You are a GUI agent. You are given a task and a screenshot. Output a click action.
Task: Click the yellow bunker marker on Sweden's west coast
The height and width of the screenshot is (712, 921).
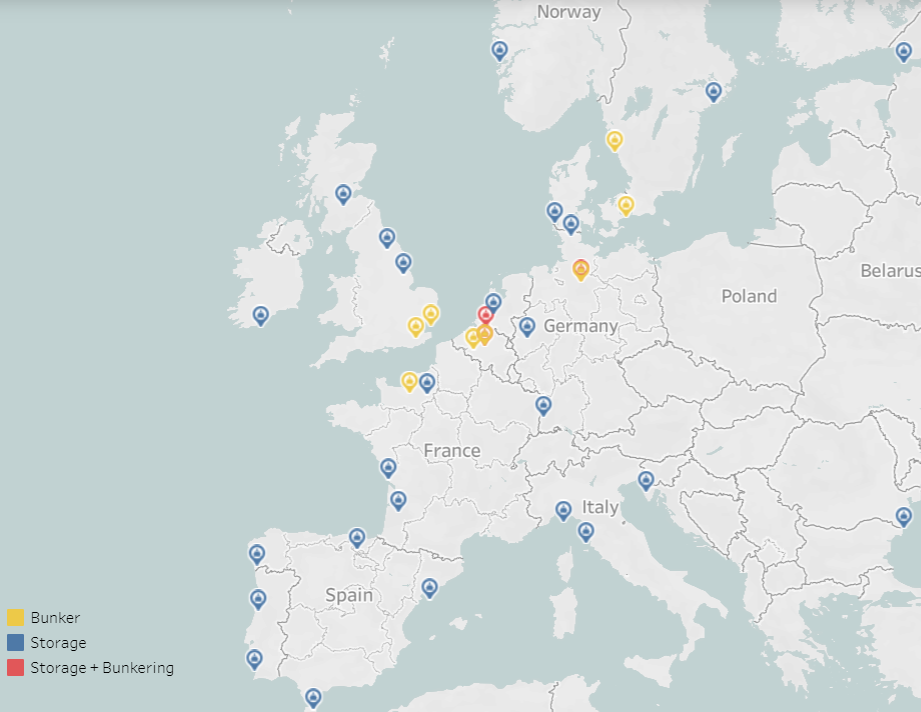point(614,141)
